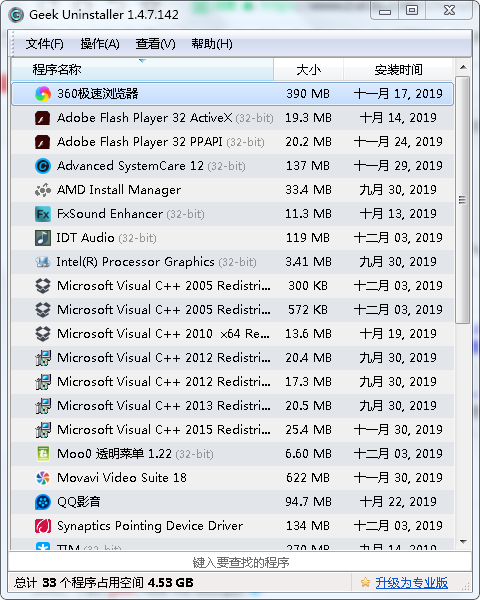This screenshot has height=600, width=480.
Task: Open the 帮助(H) menu
Action: click(x=212, y=44)
